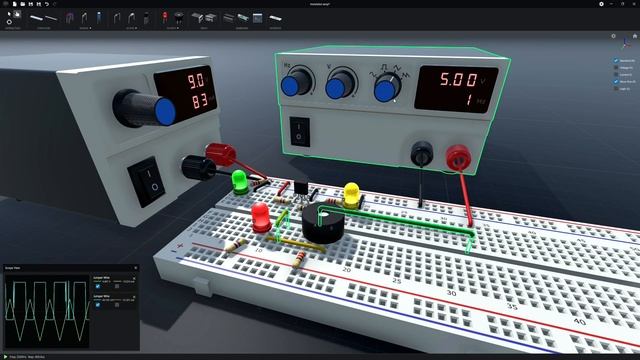The height and width of the screenshot is (360, 640).
Task: Click DC supply red banana plug
Action: [220, 154]
